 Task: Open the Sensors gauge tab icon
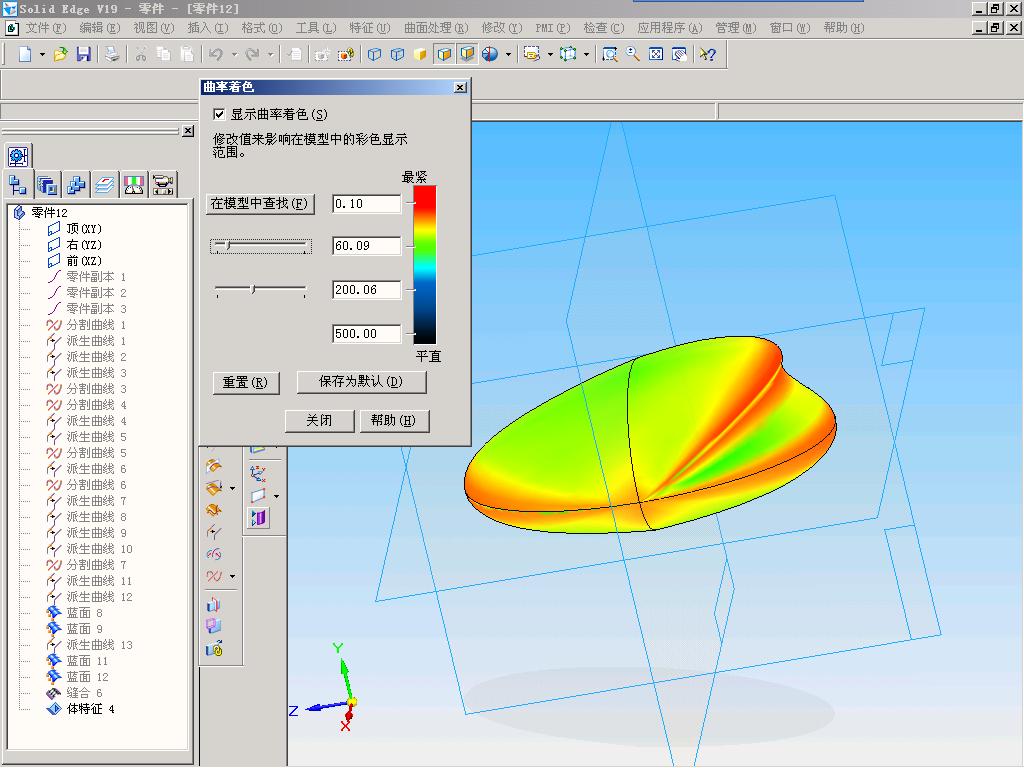pyautogui.click(x=134, y=185)
